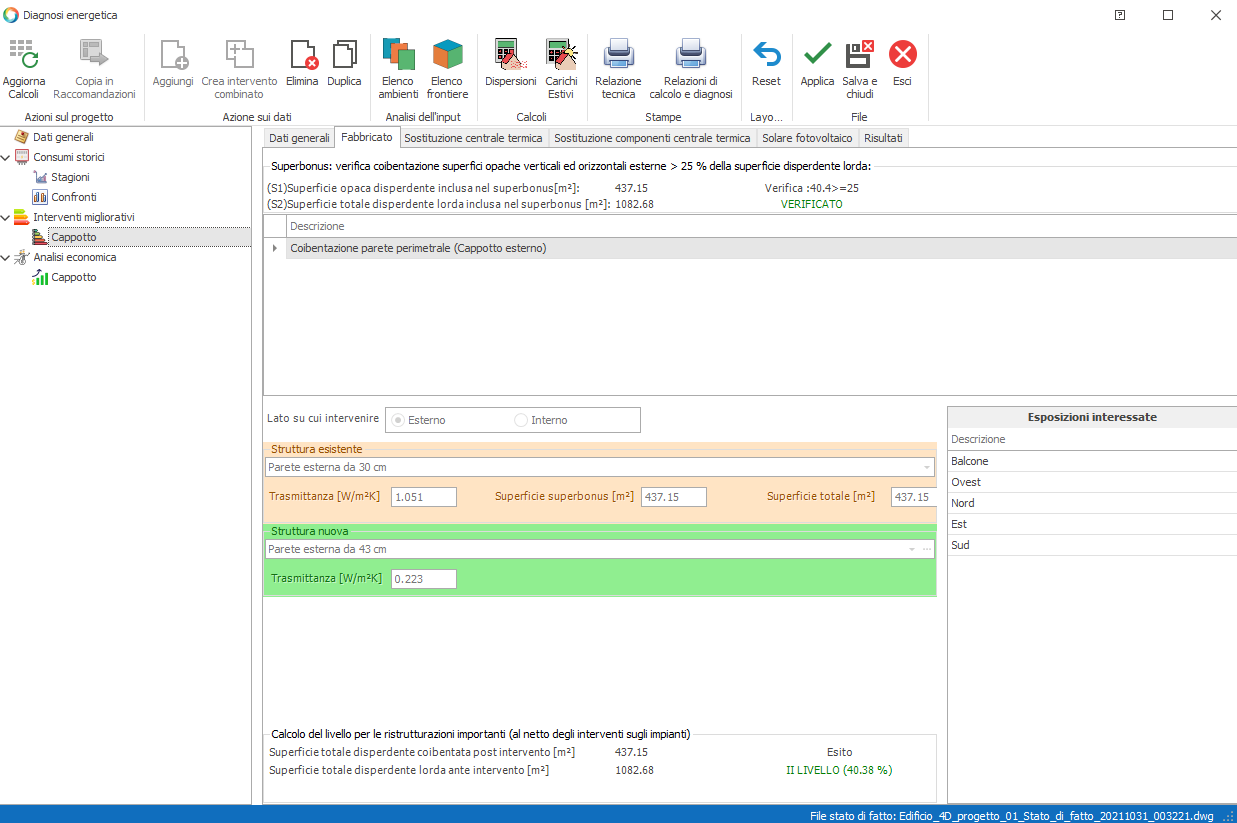Open the Carichi Estivi calculation
Image resolution: width=1237 pixels, height=823 pixels.
(561, 55)
